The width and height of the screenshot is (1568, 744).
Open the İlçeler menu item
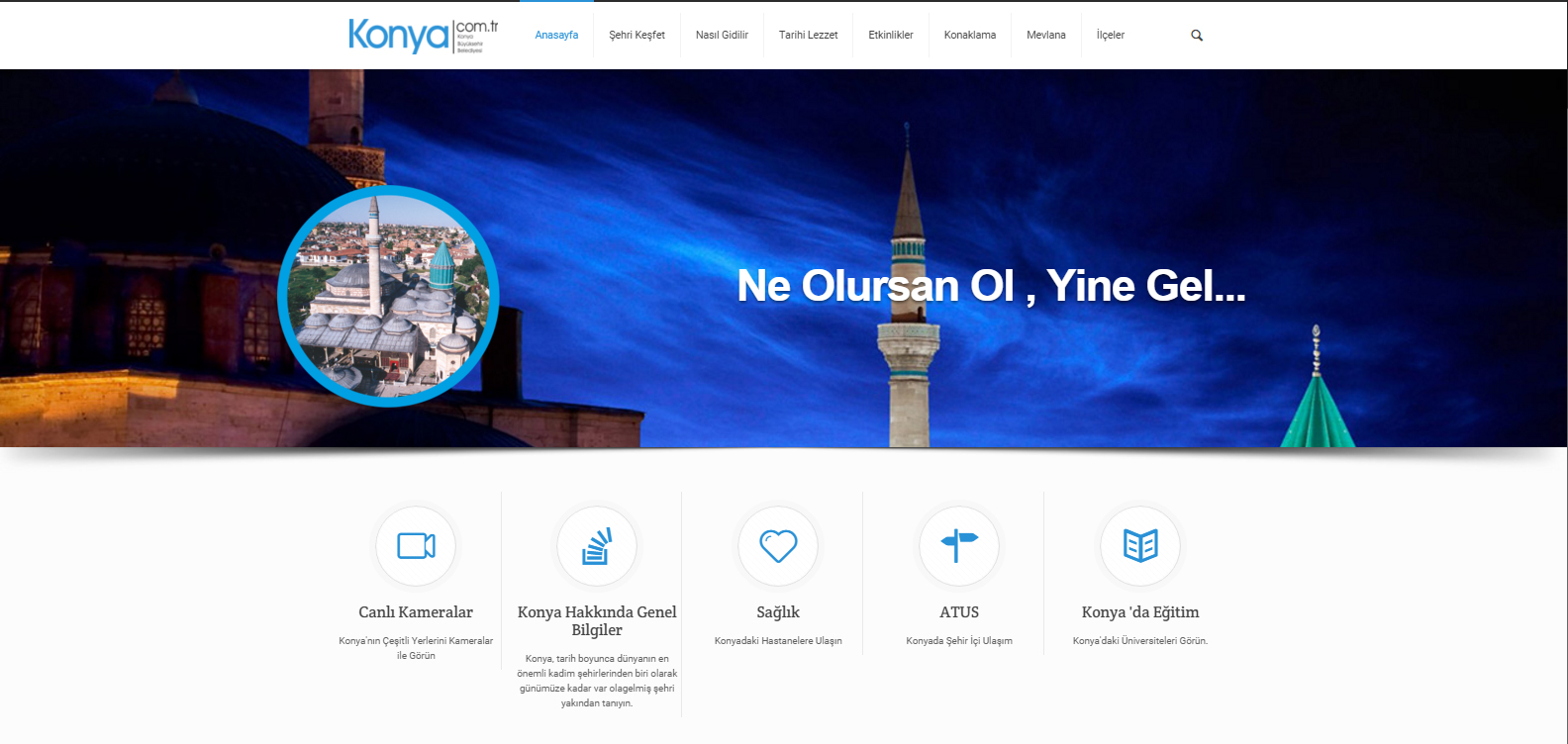pos(1111,35)
